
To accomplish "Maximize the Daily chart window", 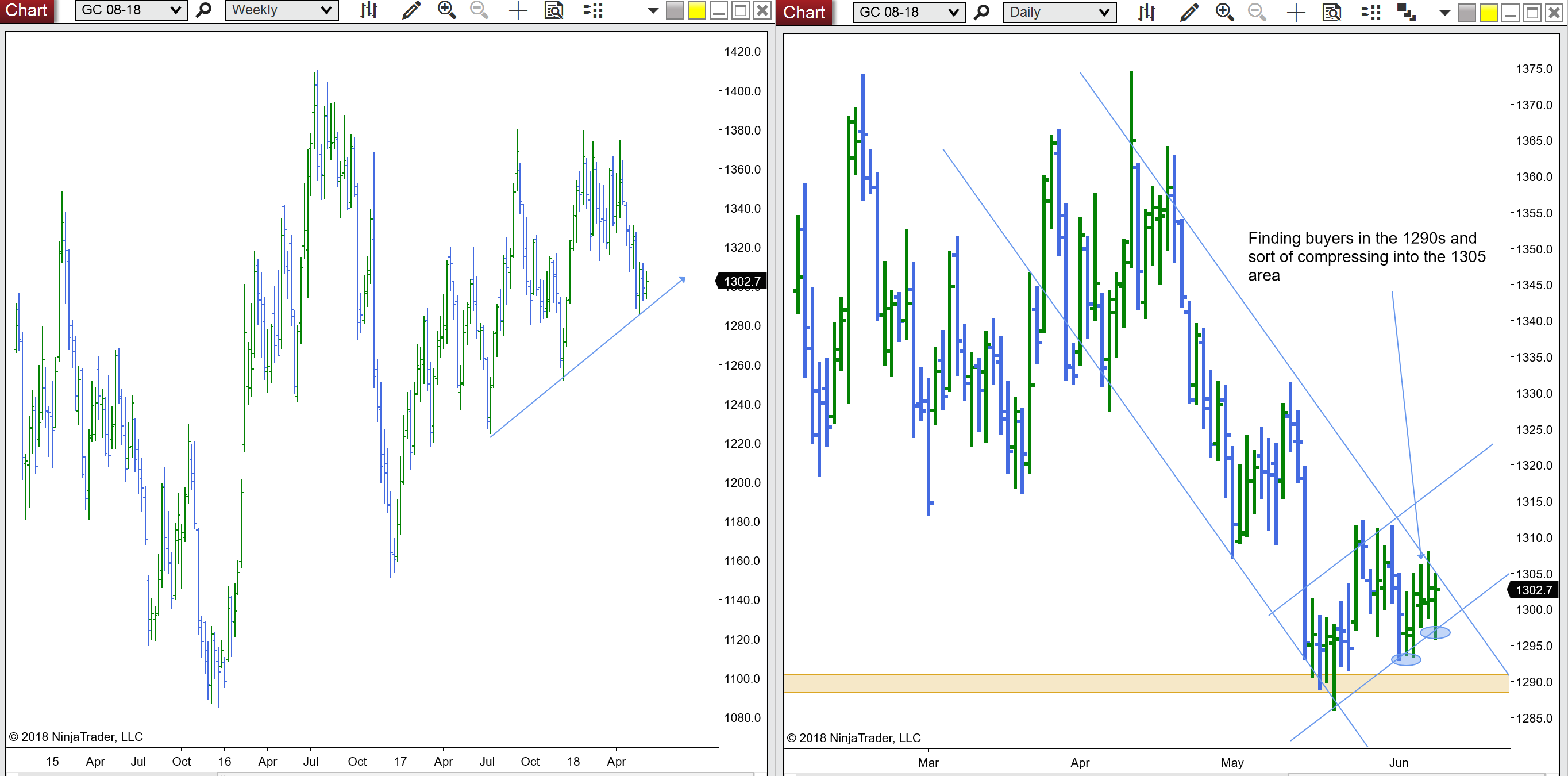I will [1533, 12].
